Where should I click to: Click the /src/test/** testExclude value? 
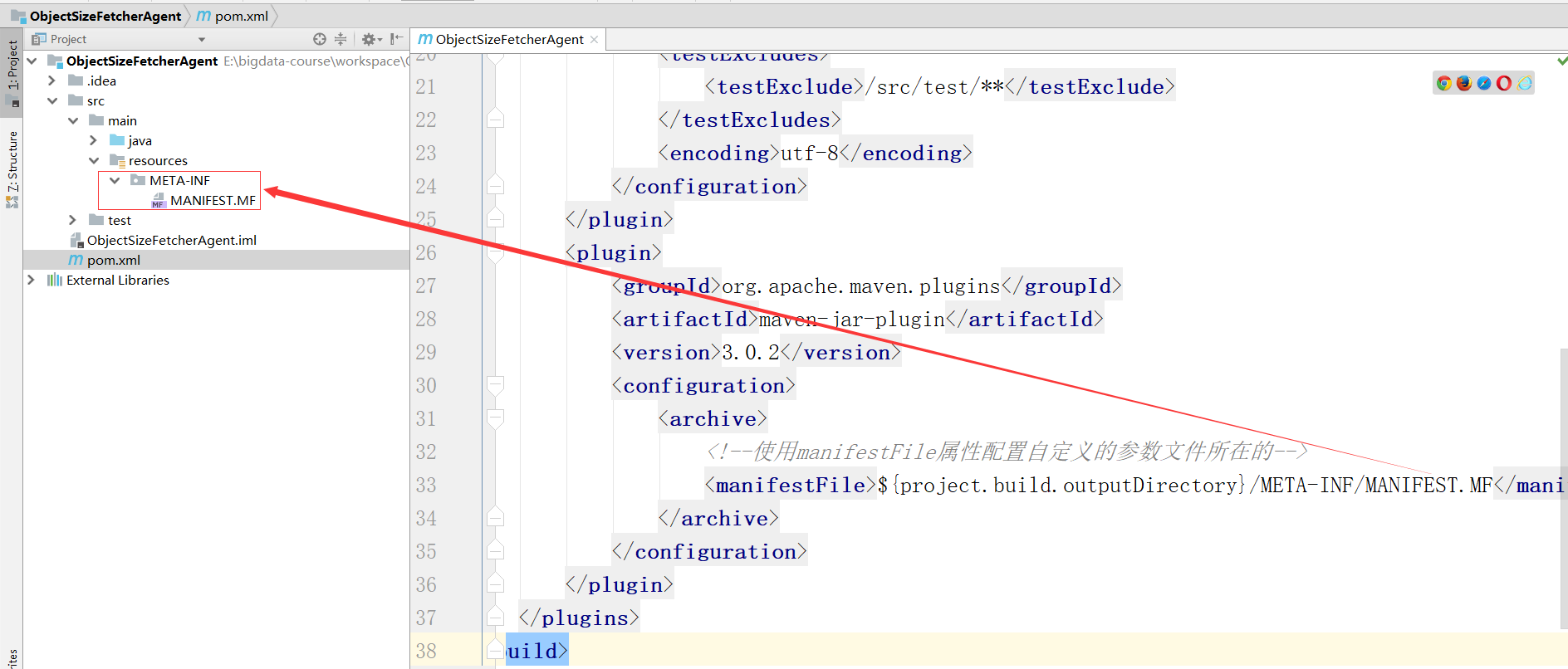pos(934,87)
